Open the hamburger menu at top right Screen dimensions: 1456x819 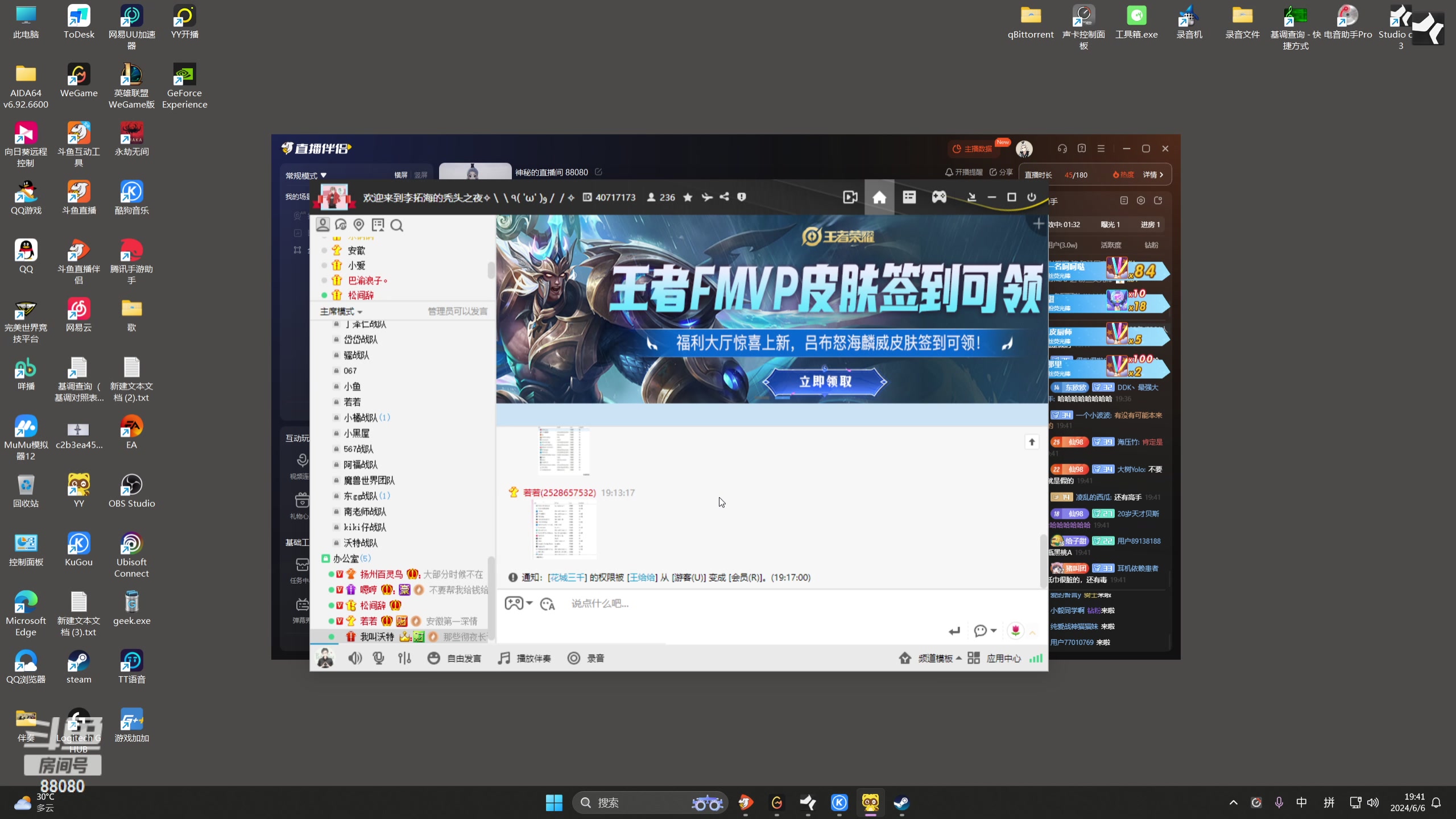click(1100, 148)
